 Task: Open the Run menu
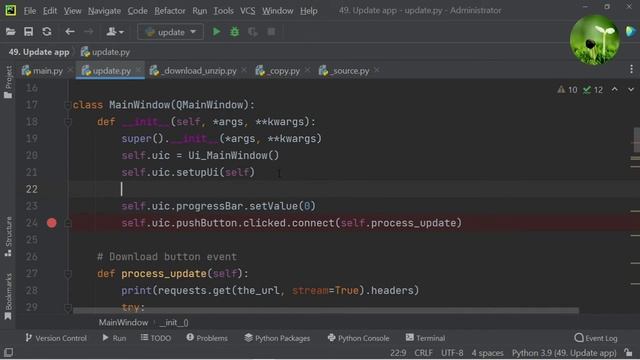coord(200,11)
